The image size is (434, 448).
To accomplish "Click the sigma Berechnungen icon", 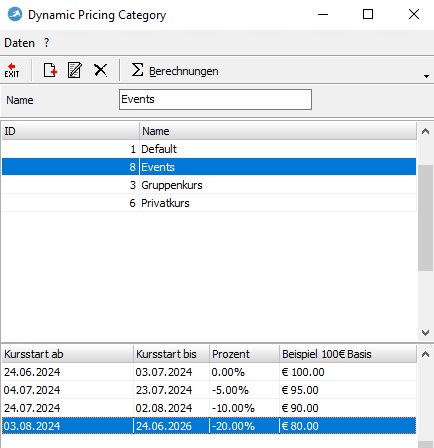I will tap(137, 70).
